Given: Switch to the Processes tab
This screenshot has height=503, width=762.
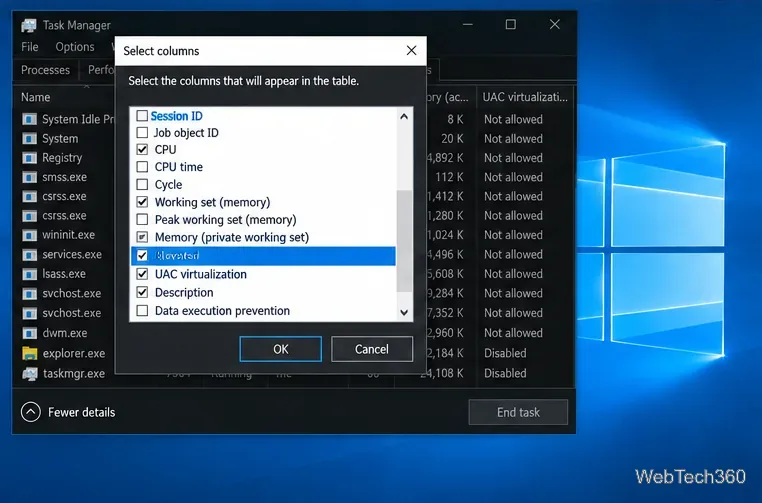Looking at the screenshot, I should [45, 70].
